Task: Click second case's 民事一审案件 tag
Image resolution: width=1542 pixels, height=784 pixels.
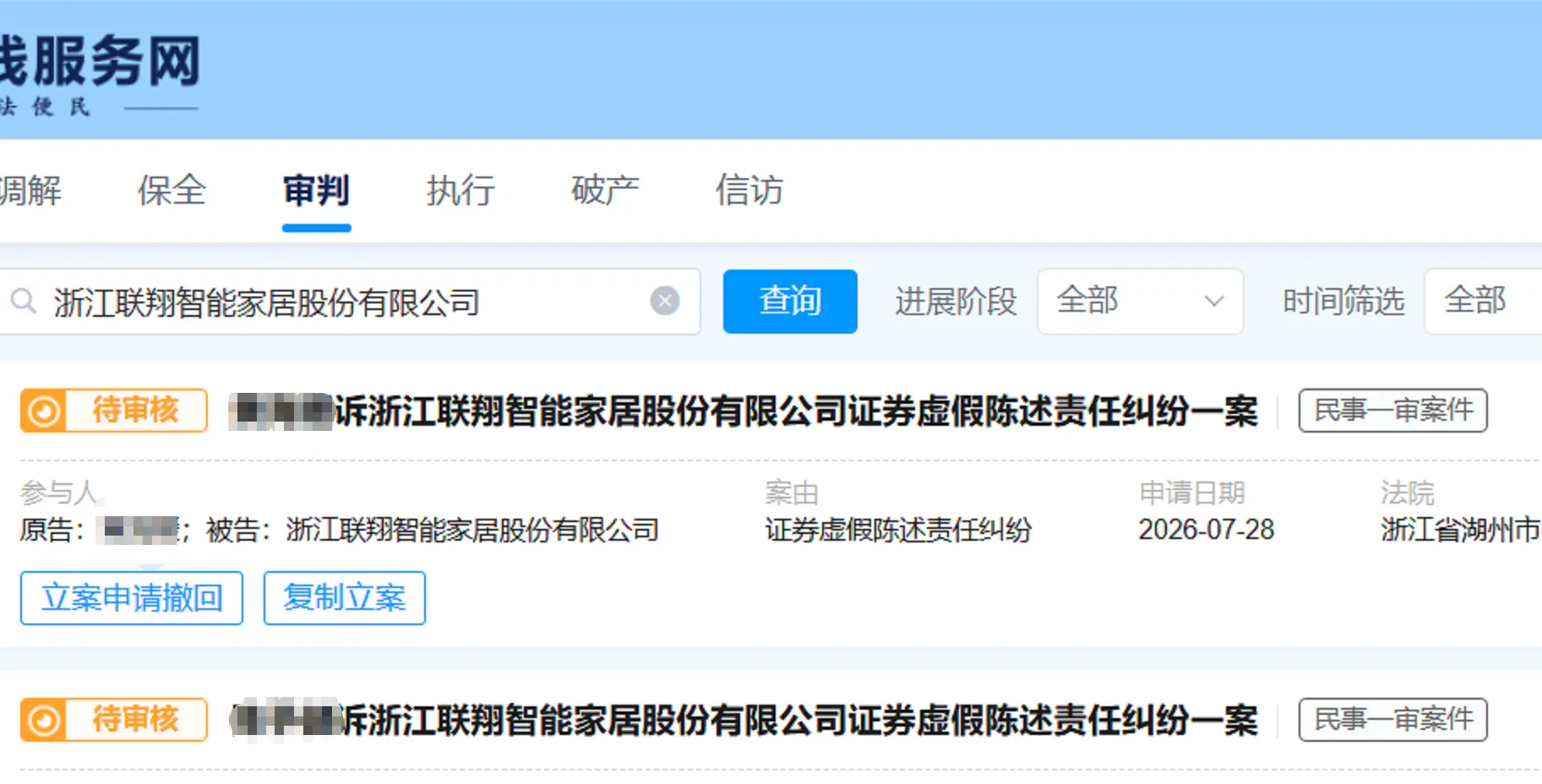Action: point(1392,720)
